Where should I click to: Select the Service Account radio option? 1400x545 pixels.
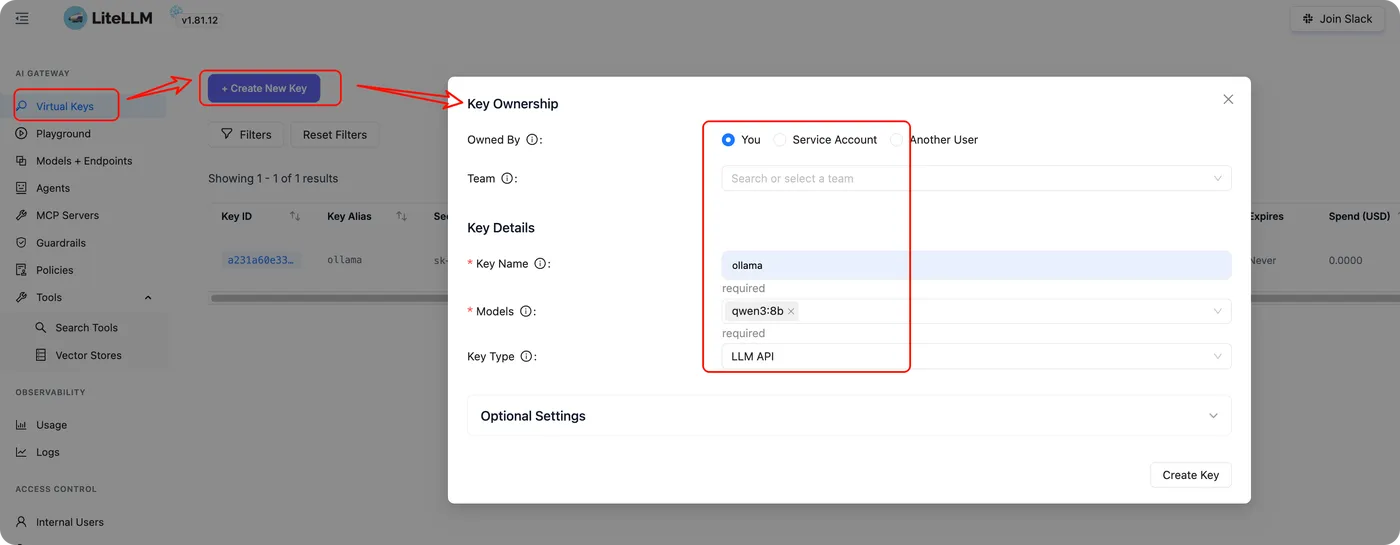(x=780, y=140)
